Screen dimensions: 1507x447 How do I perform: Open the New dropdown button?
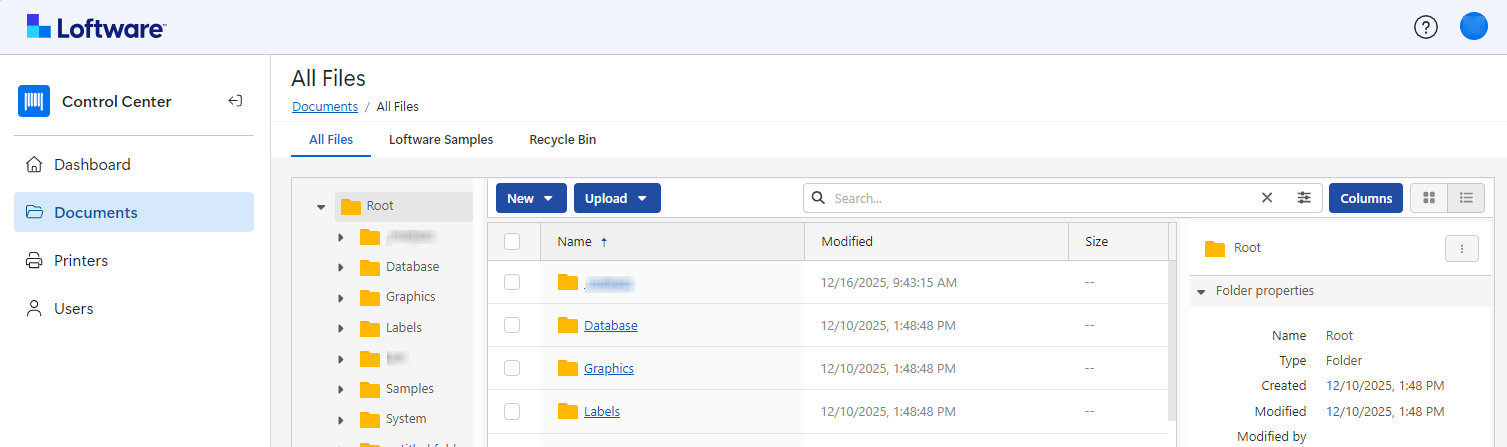pyautogui.click(x=531, y=198)
